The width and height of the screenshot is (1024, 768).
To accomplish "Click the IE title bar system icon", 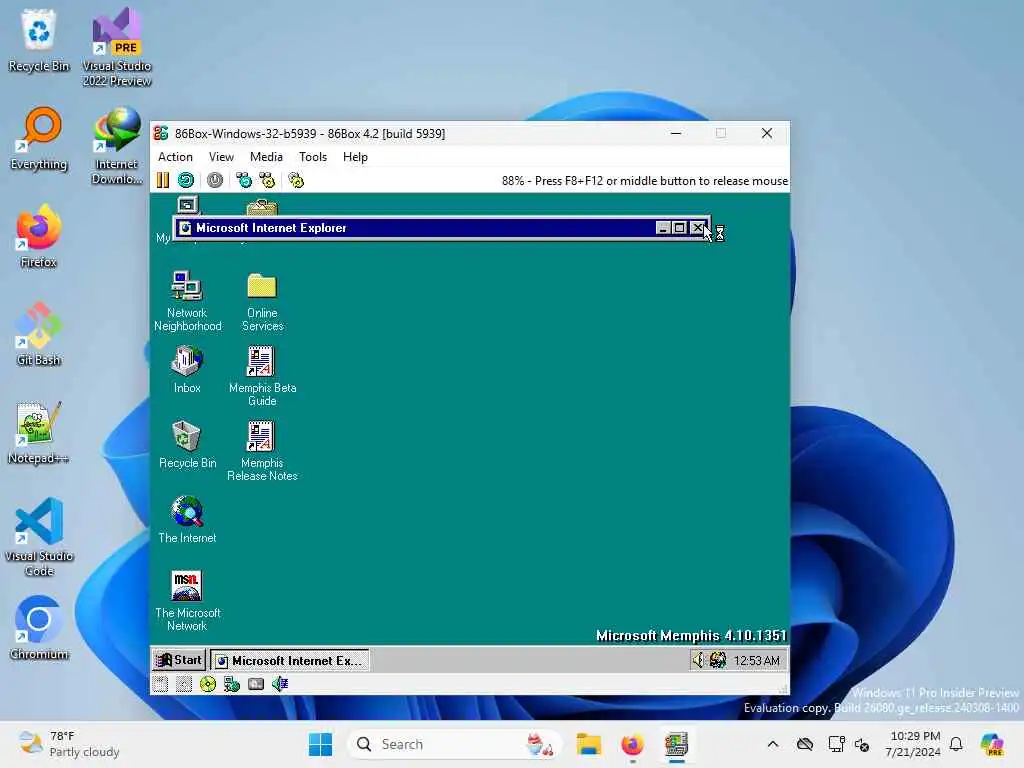I will (185, 228).
